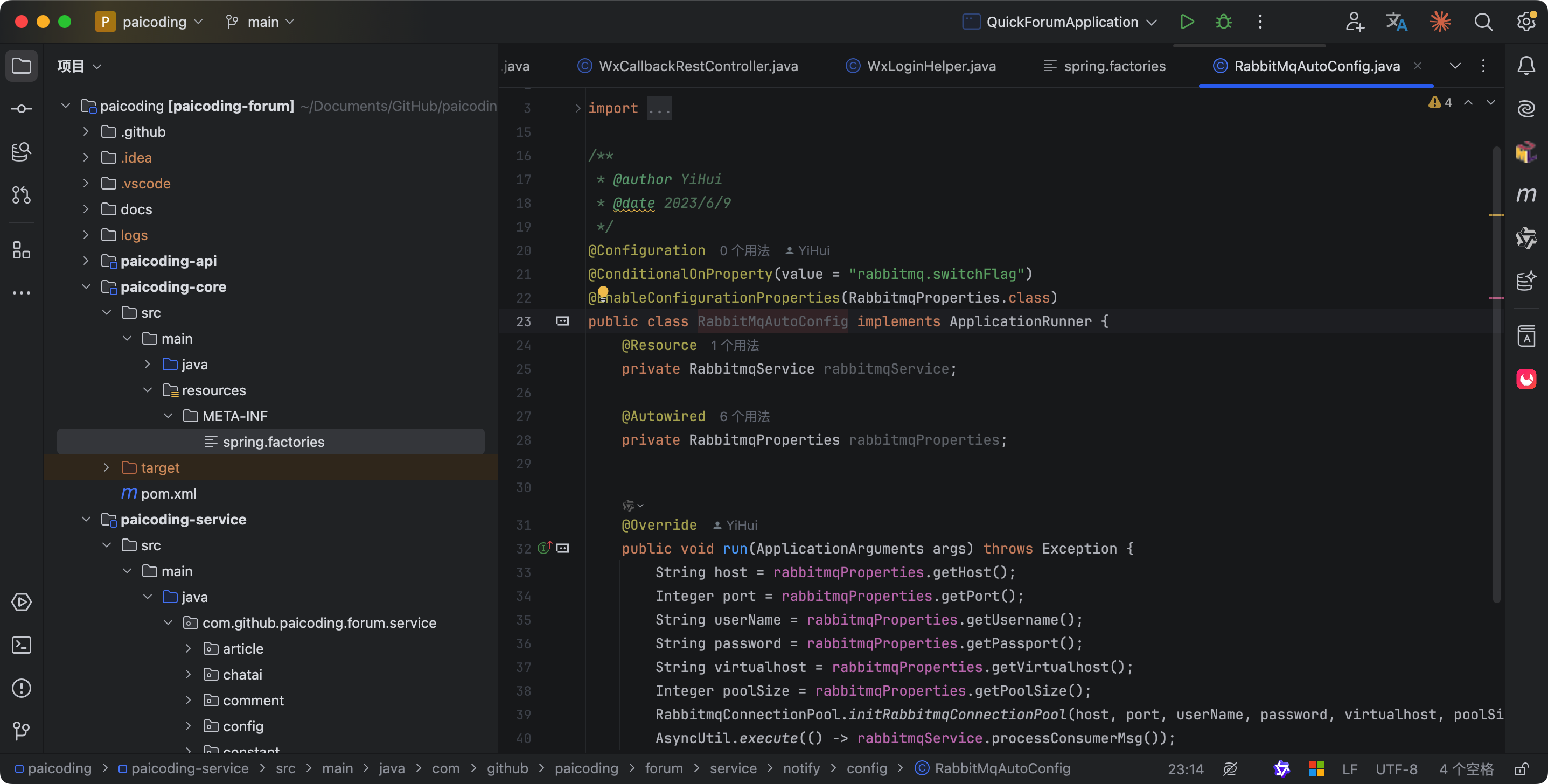Click the Debug bug icon

(1223, 22)
